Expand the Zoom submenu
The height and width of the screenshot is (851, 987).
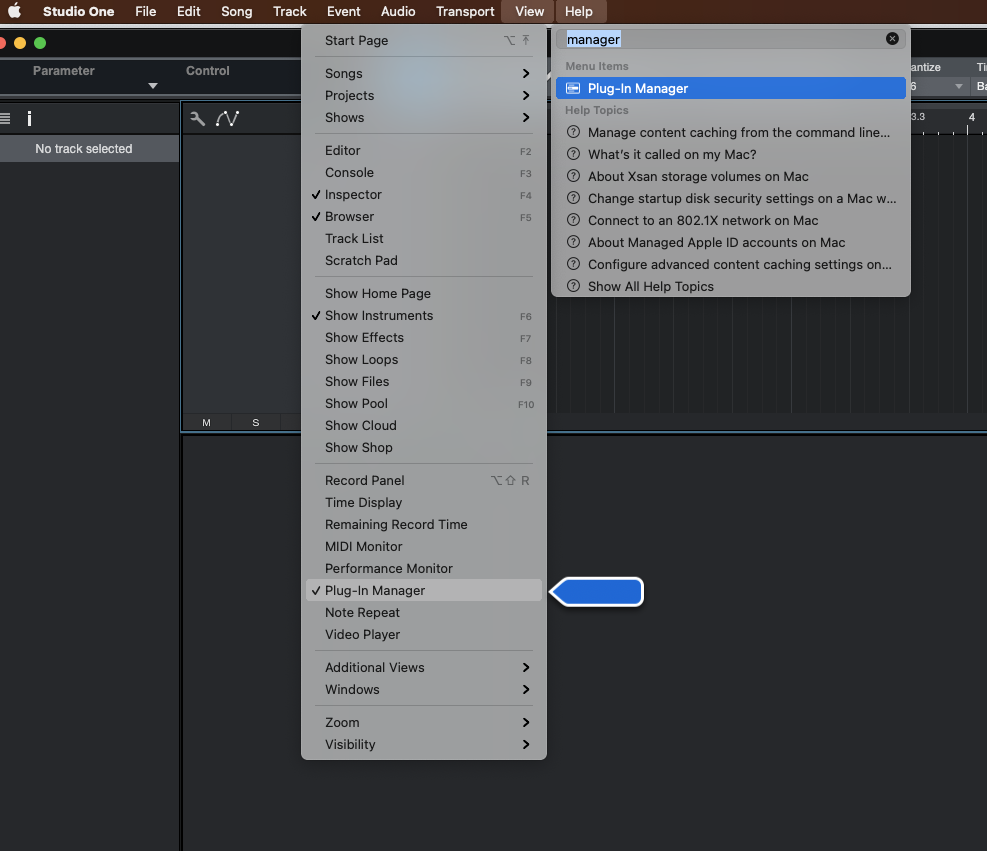click(x=424, y=723)
